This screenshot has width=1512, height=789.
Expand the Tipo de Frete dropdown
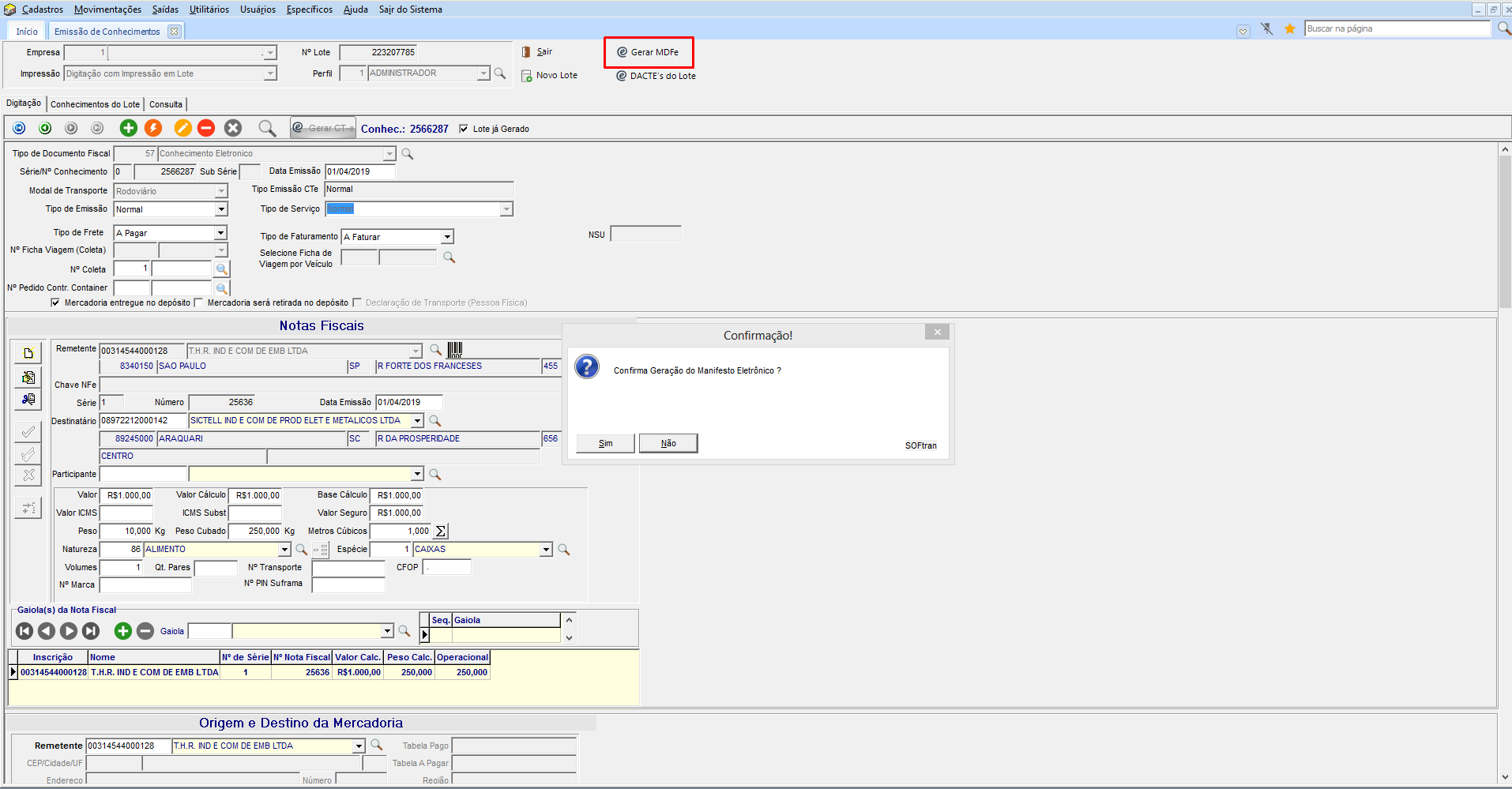tap(221, 233)
